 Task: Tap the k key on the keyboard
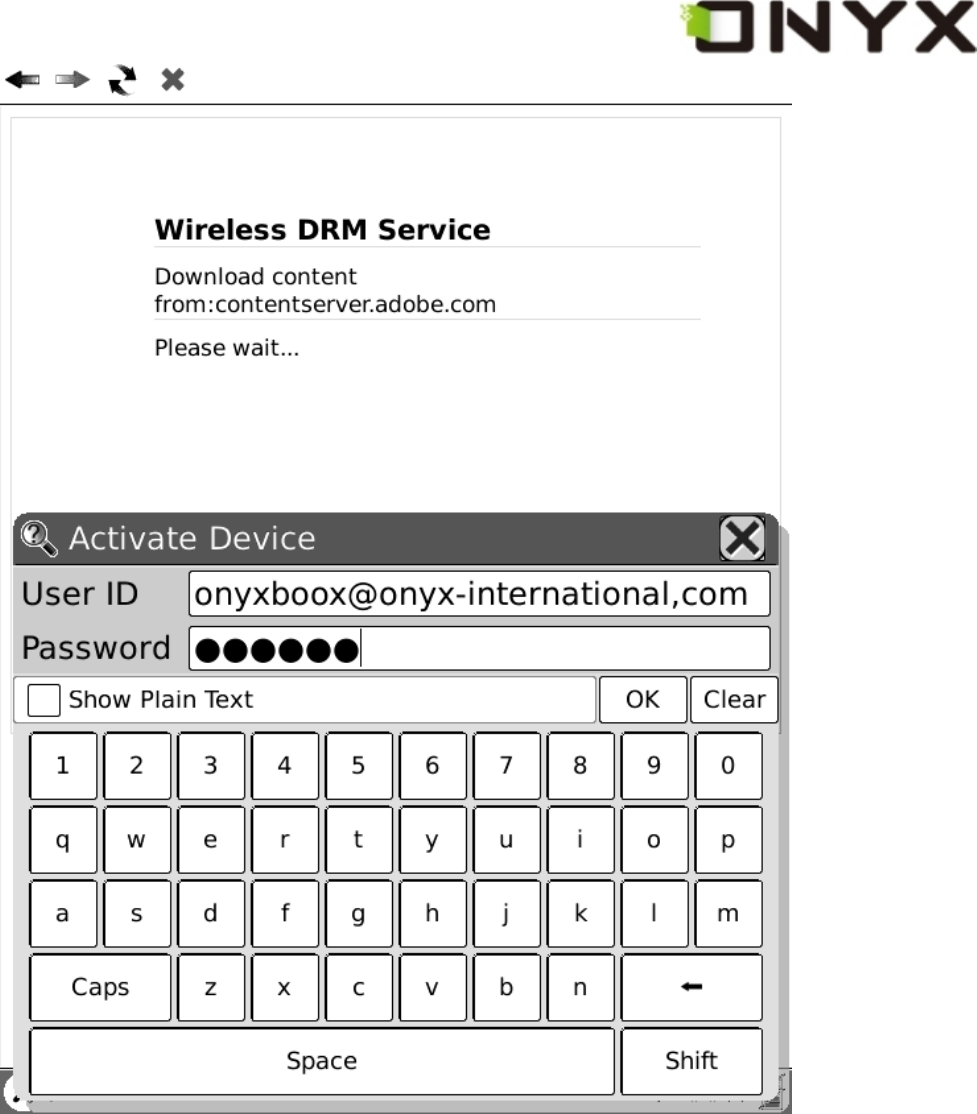pos(581,914)
